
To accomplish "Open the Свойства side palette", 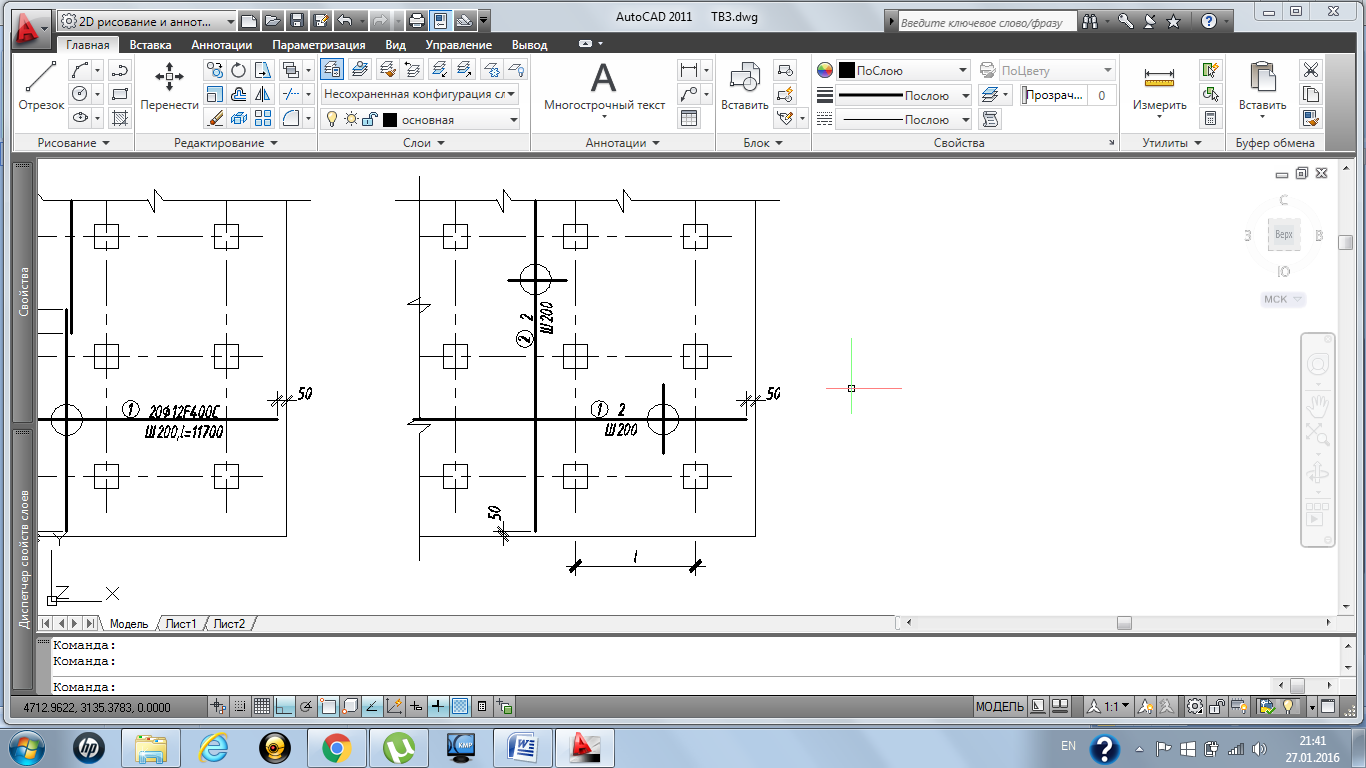I will point(24,293).
